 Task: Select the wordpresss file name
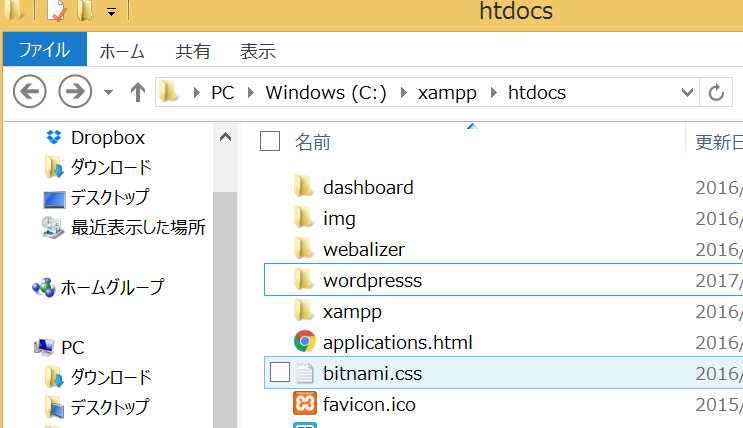372,281
